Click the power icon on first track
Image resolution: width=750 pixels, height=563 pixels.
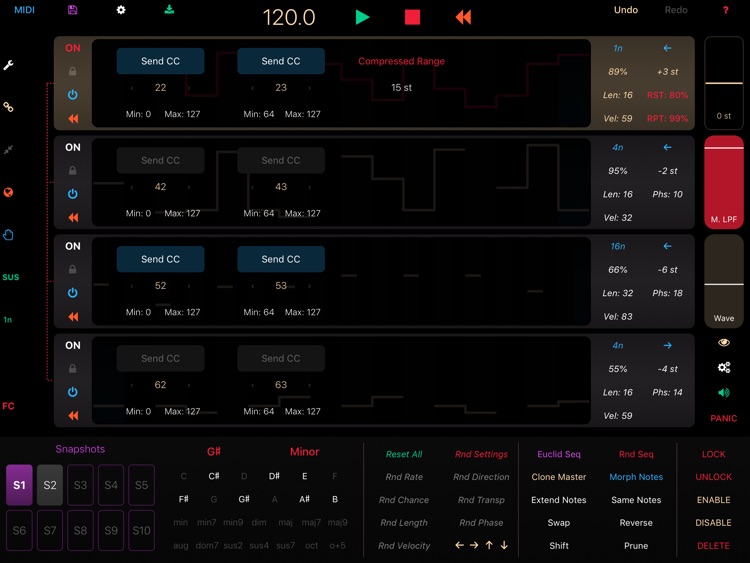(x=72, y=95)
